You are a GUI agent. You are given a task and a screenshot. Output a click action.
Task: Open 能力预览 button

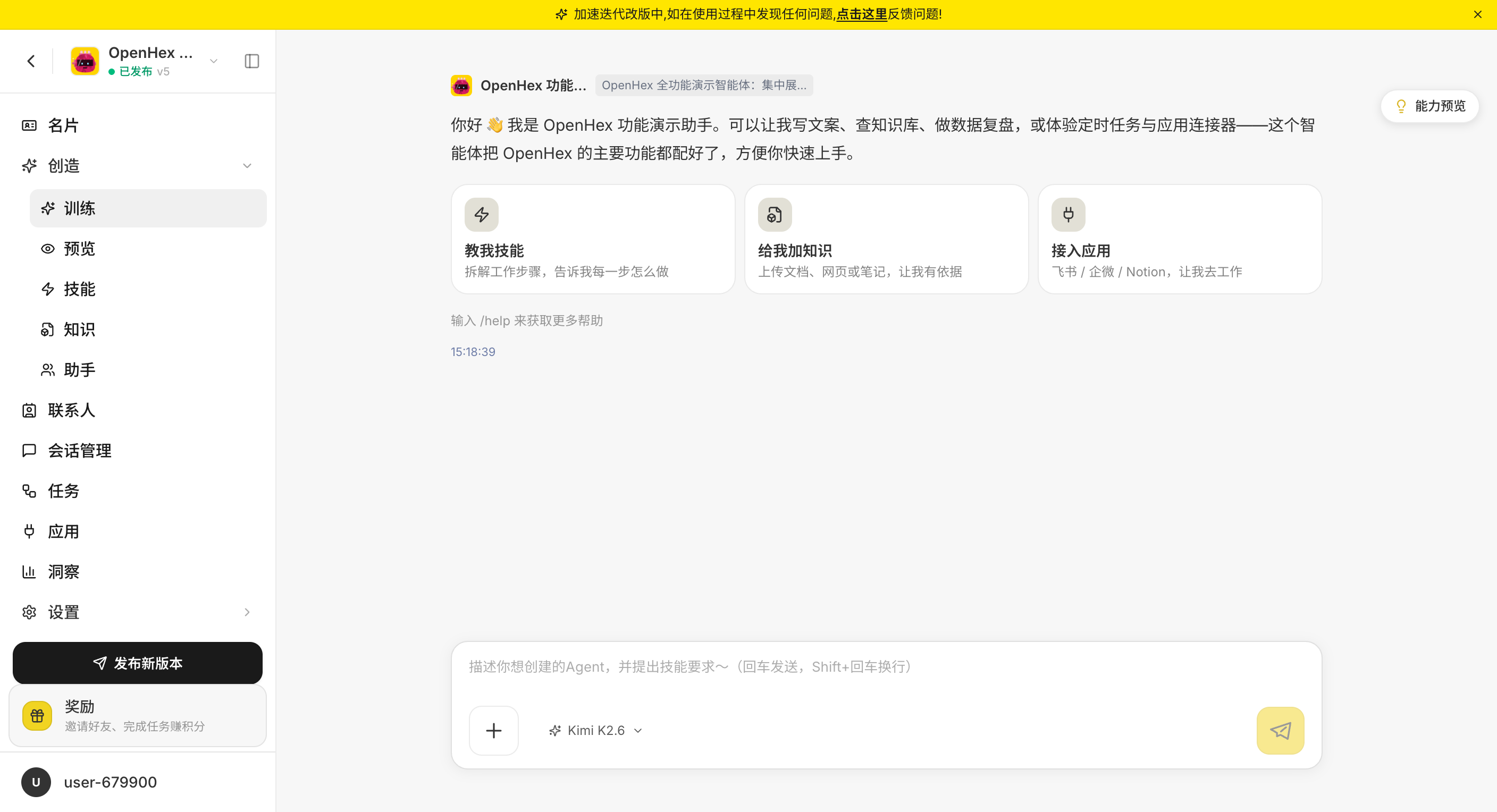click(1430, 106)
